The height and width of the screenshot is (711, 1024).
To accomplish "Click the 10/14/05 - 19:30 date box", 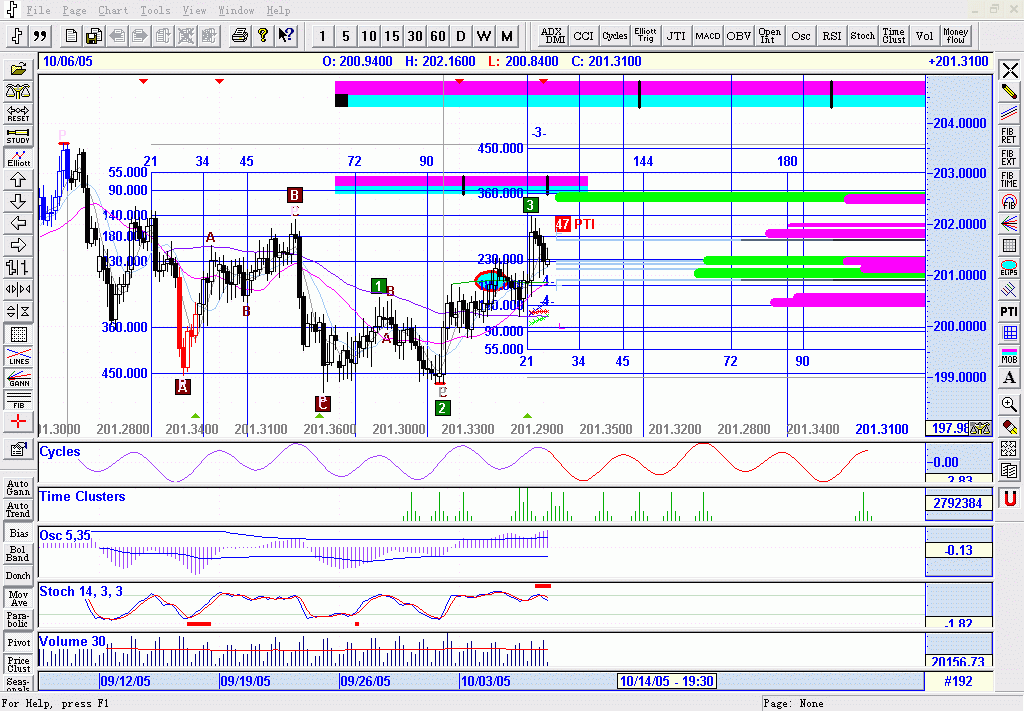I will pyautogui.click(x=667, y=681).
